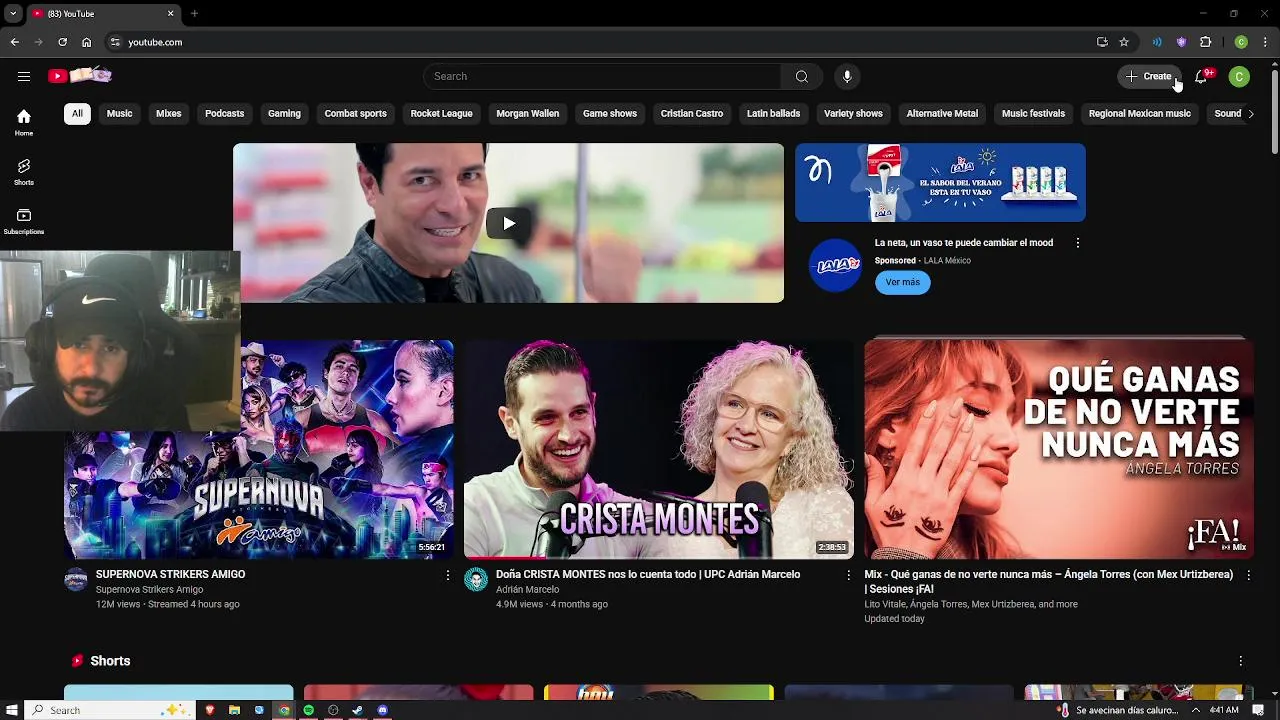Filter by Alternative Metal chip
Viewport: 1280px width, 720px height.
tap(942, 114)
